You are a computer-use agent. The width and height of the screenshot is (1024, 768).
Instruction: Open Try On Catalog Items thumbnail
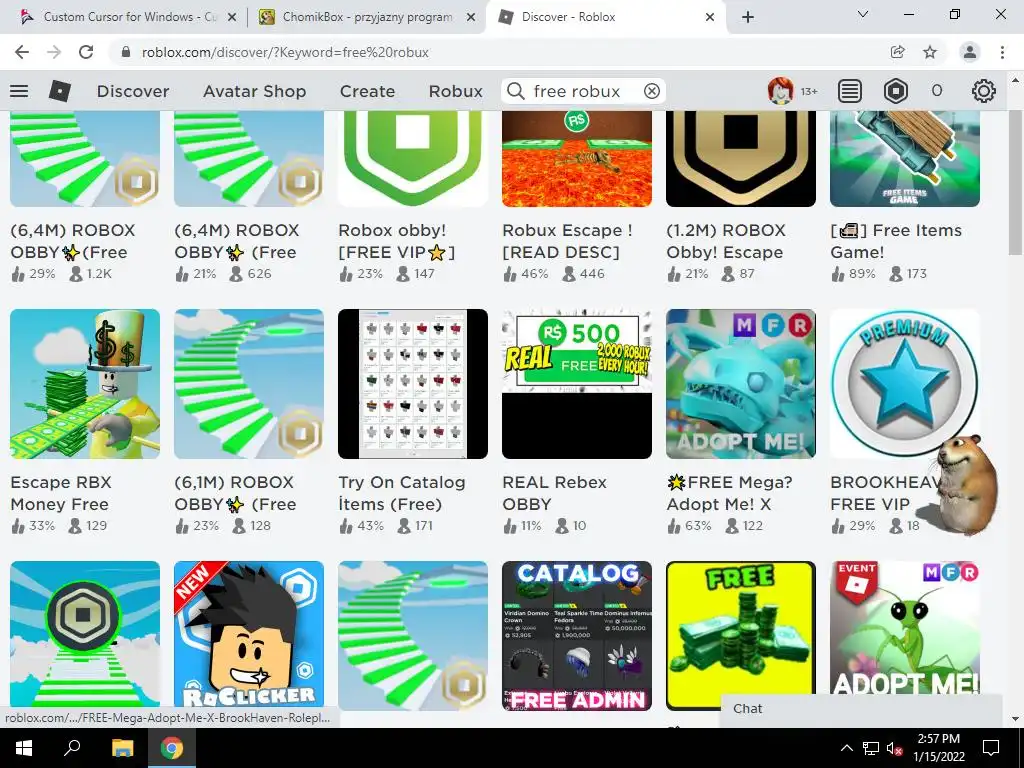(x=413, y=384)
